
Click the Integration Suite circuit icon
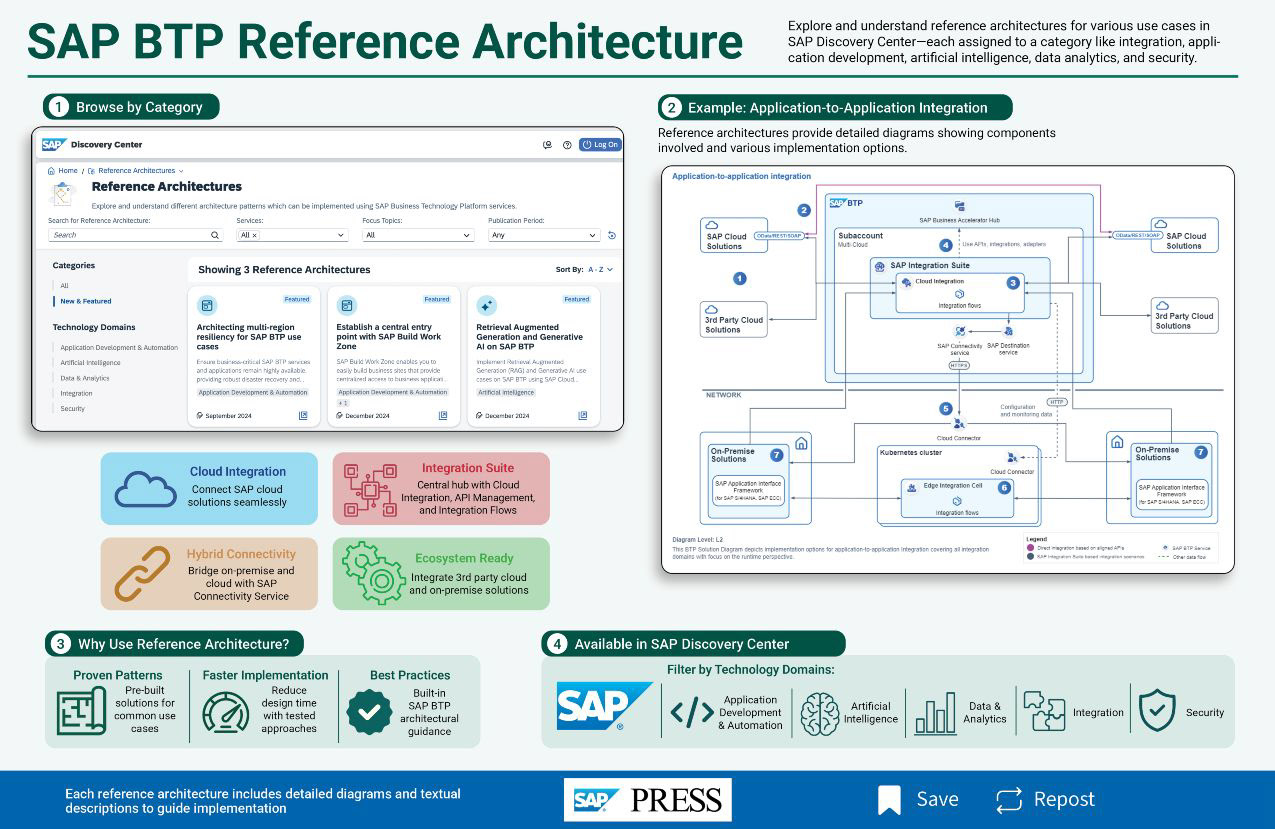pos(371,489)
